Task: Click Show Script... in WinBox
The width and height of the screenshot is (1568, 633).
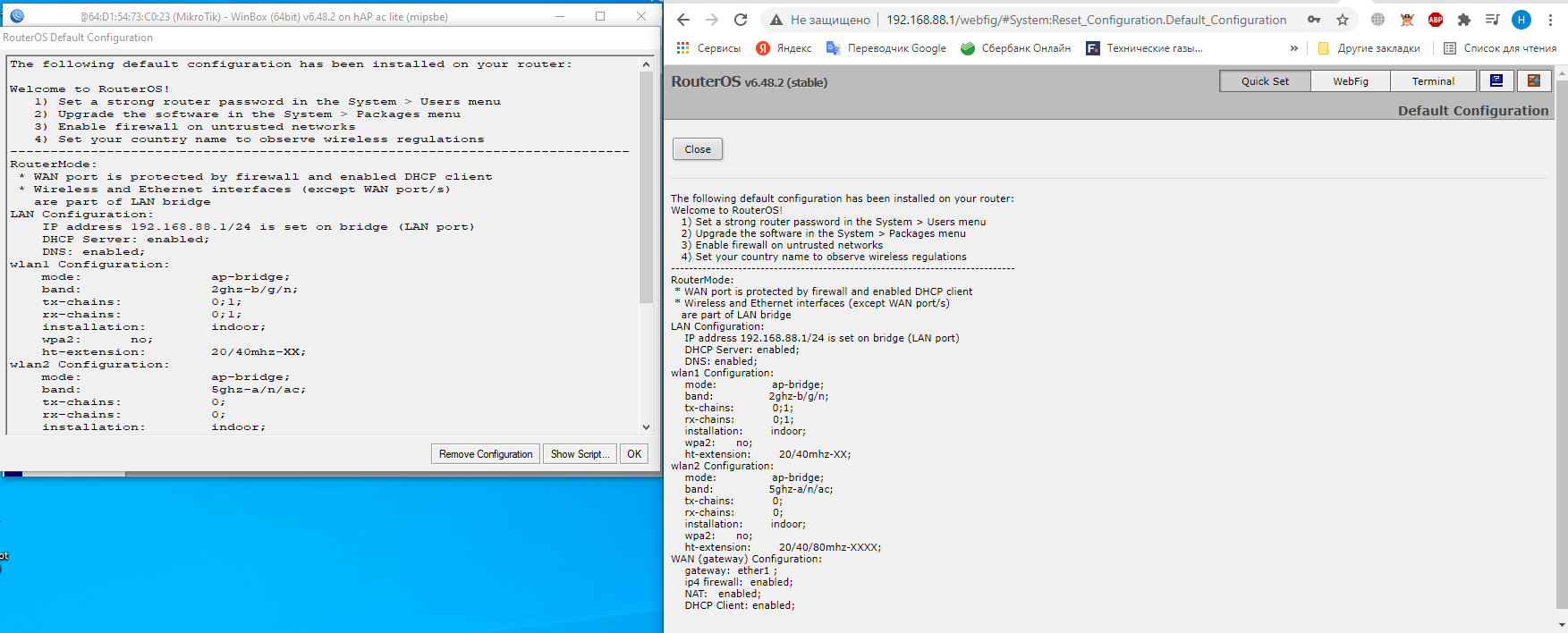Action: (x=581, y=454)
